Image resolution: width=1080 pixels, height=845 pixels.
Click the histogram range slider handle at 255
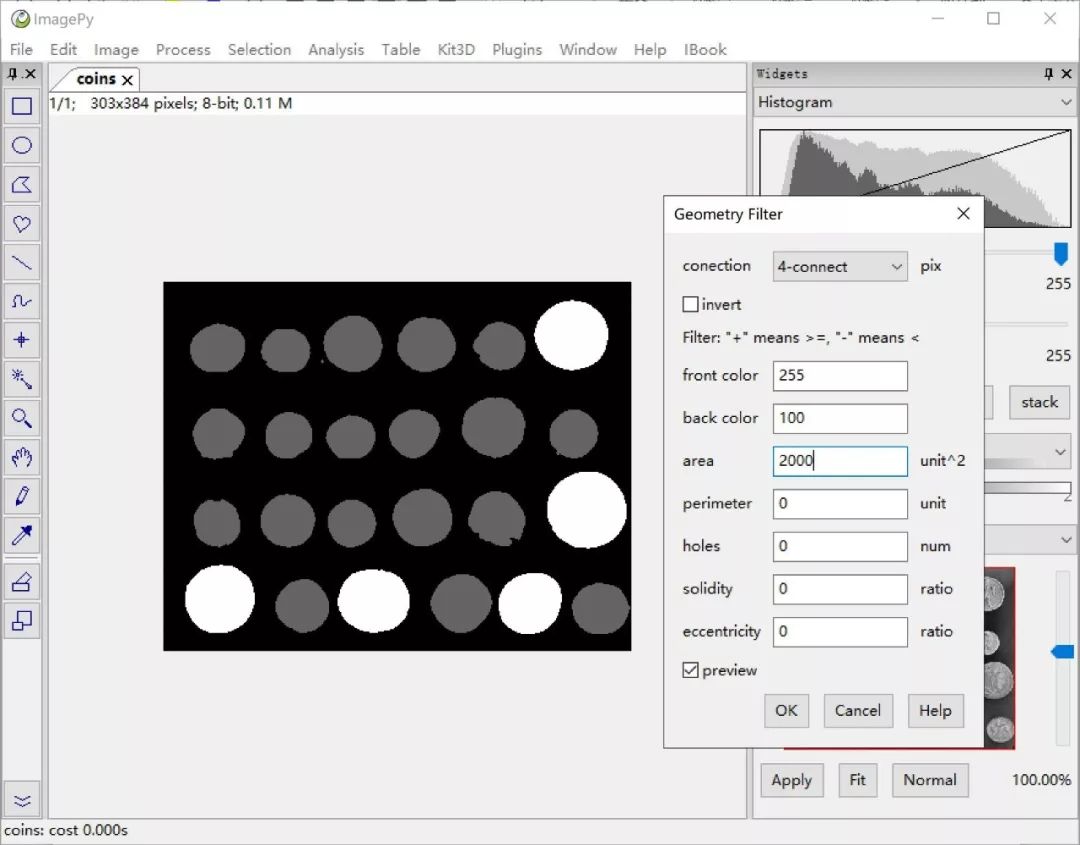[x=1061, y=253]
